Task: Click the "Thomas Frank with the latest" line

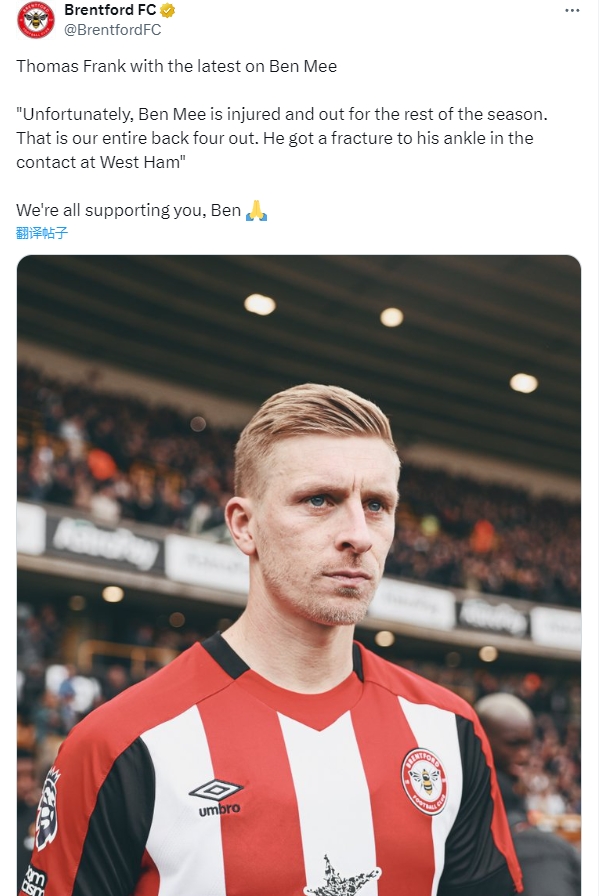Action: [x=176, y=67]
